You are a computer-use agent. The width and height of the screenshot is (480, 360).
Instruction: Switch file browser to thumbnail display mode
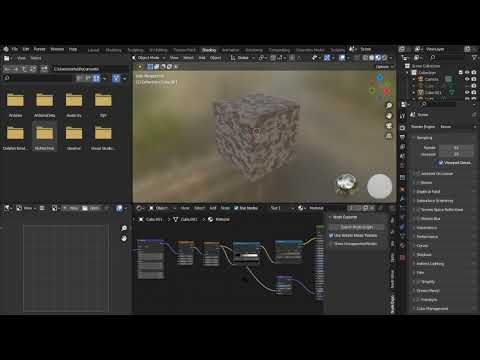(97, 78)
